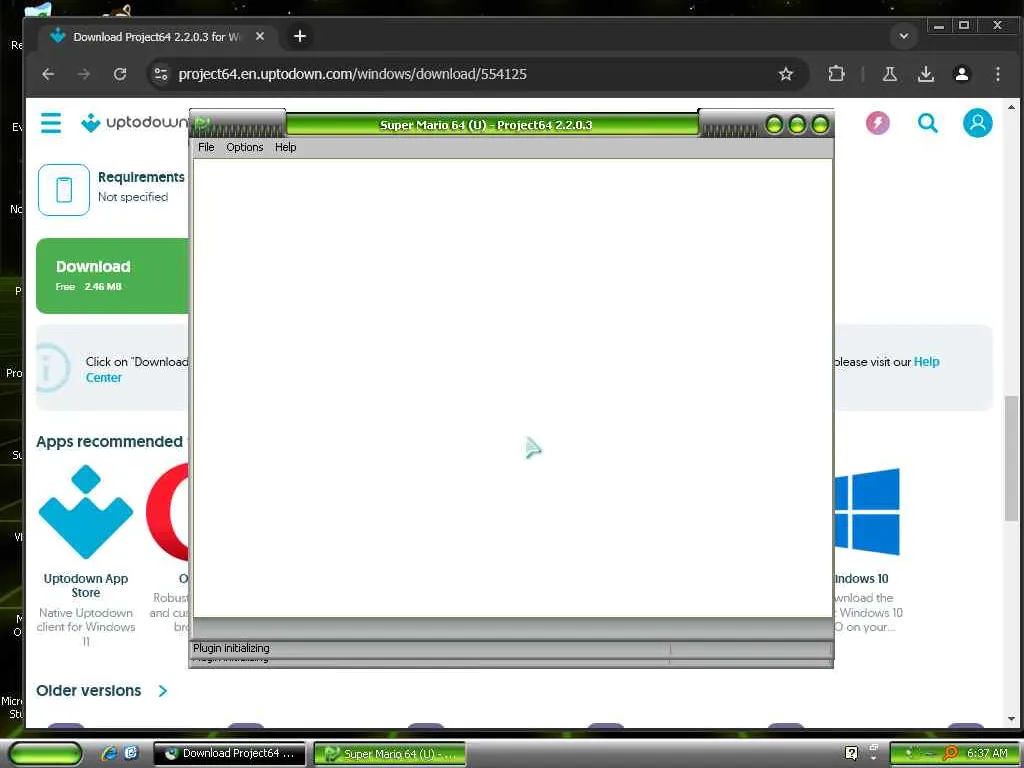This screenshot has height=768, width=1024.
Task: Click the Requirements phone icon
Action: tap(64, 190)
